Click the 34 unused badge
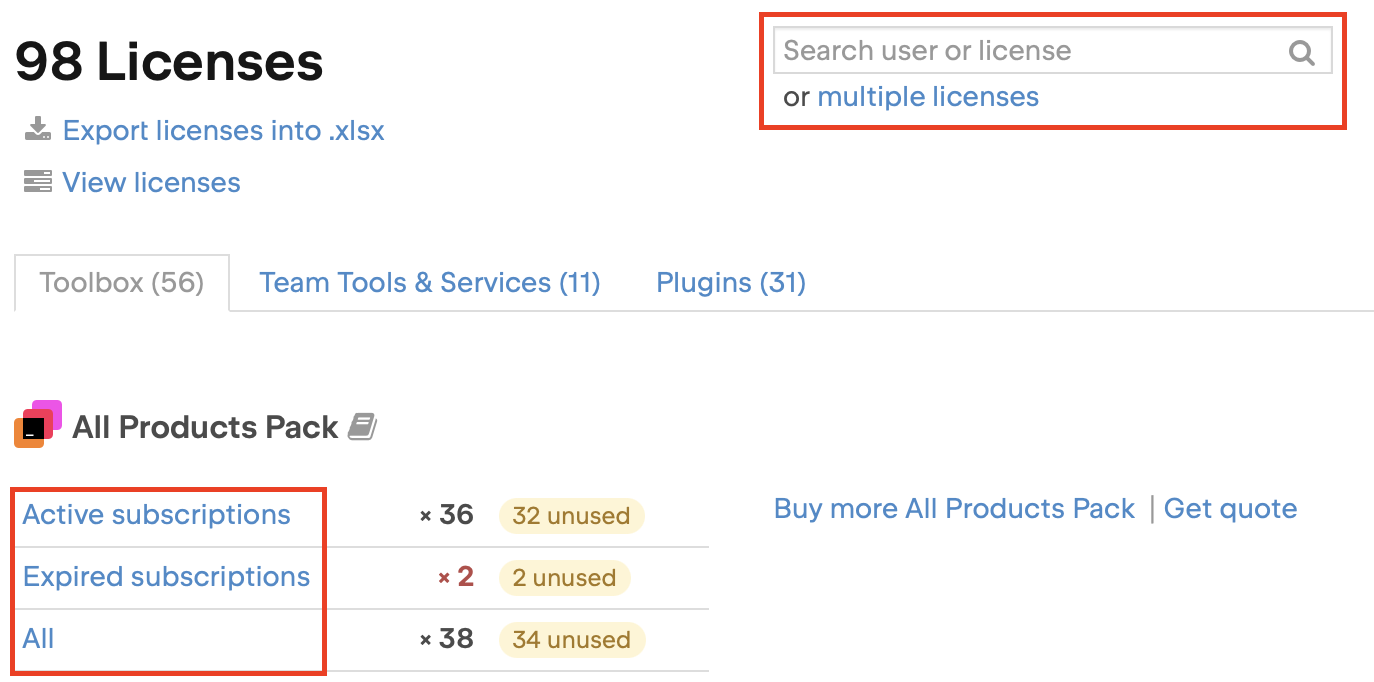This screenshot has height=682, width=1374. pyautogui.click(x=571, y=640)
